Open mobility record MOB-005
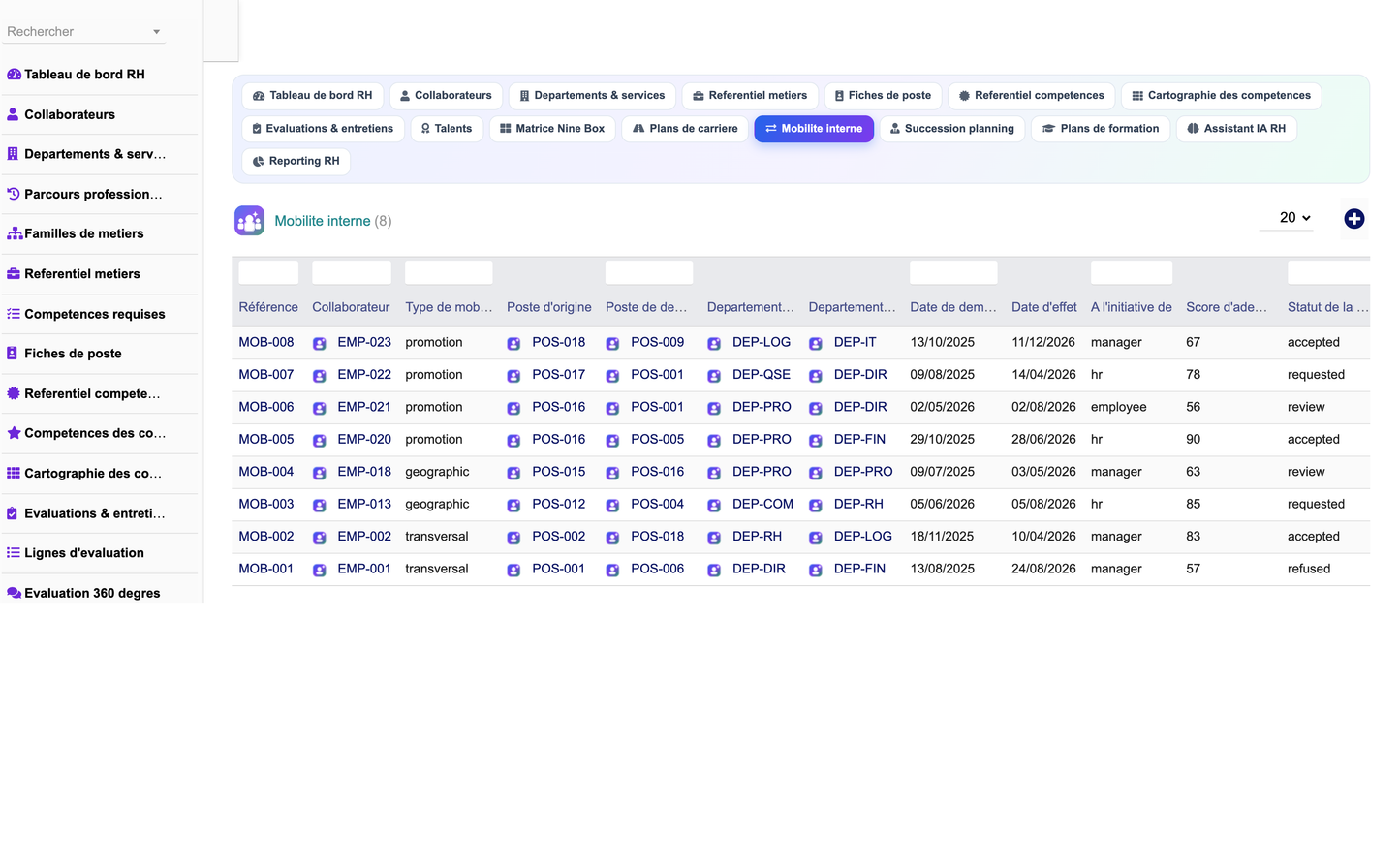 [x=266, y=440]
